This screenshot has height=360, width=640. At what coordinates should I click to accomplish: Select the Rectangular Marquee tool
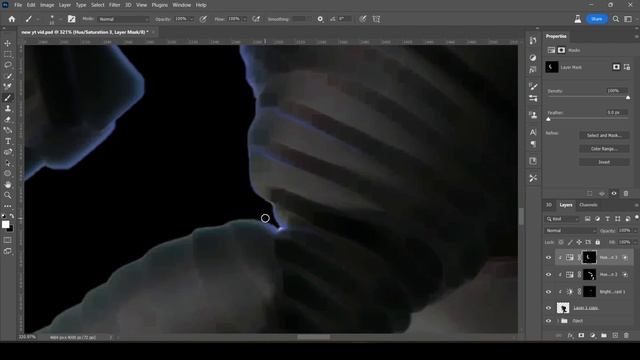(8, 54)
